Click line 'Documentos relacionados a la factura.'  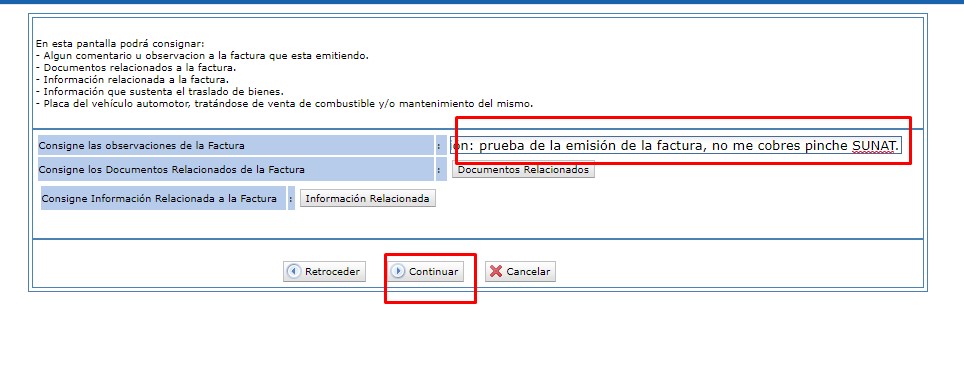coord(136,68)
